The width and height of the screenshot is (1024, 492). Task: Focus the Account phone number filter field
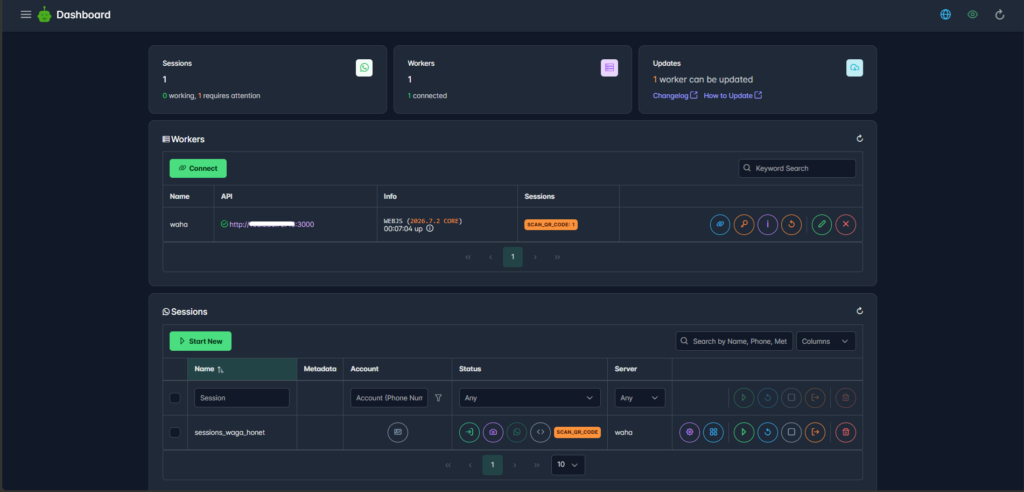[x=389, y=398]
